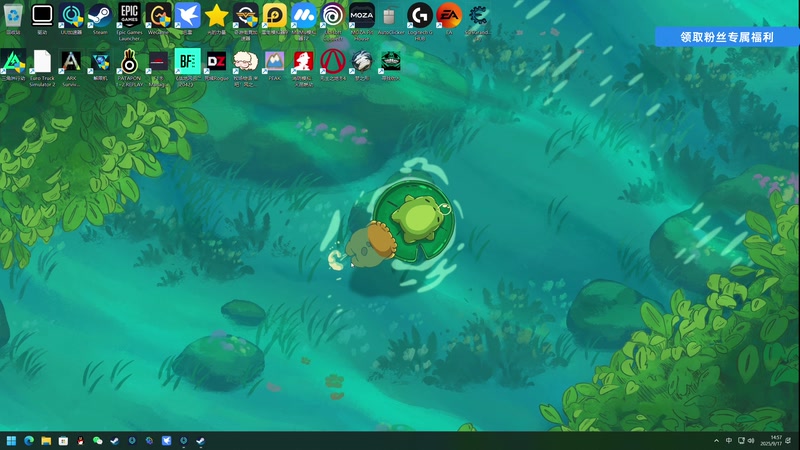Open the WeGame desktop shortcut
This screenshot has width=800, height=450.
158,18
